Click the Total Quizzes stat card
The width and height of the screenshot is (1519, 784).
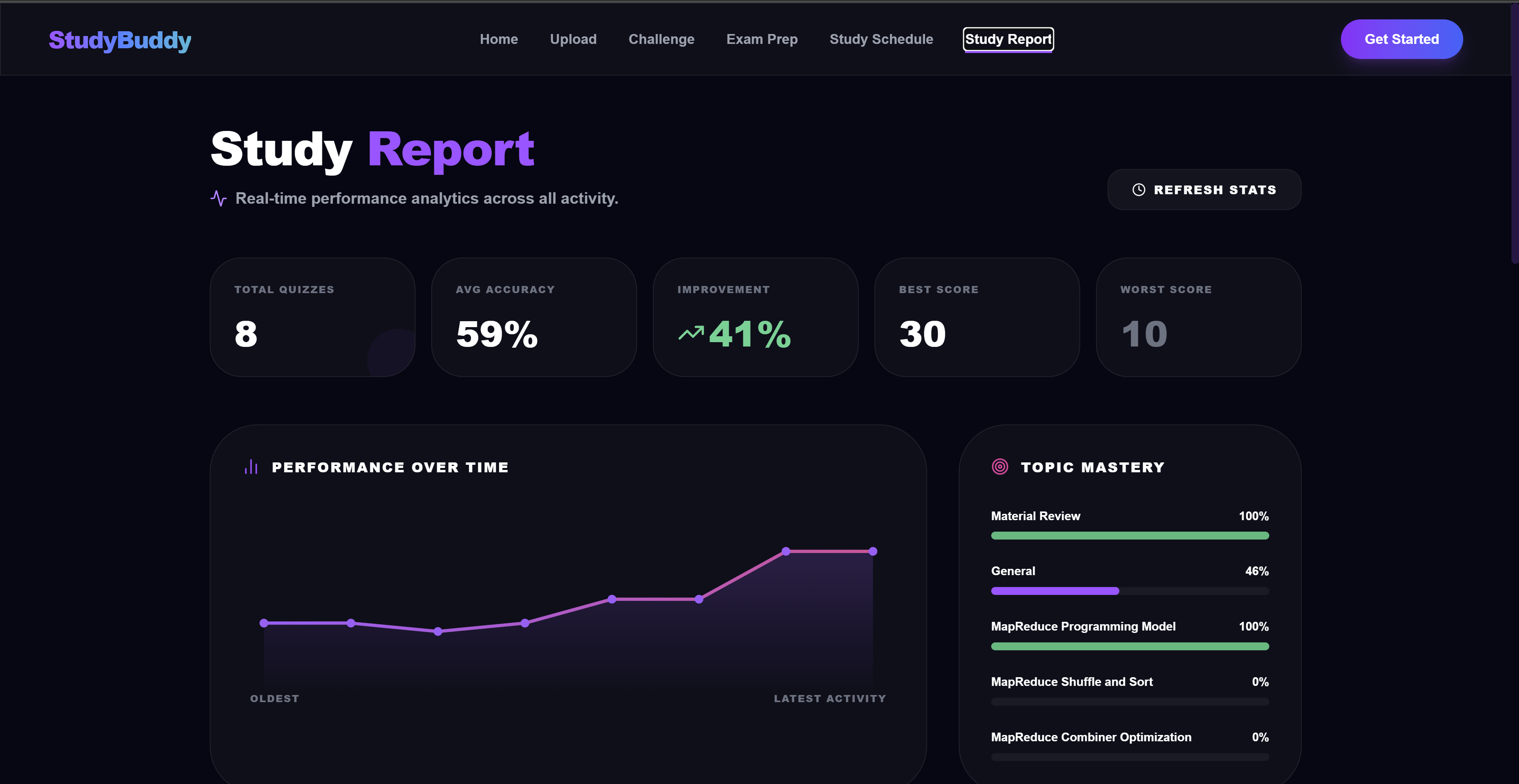pyautogui.click(x=313, y=317)
